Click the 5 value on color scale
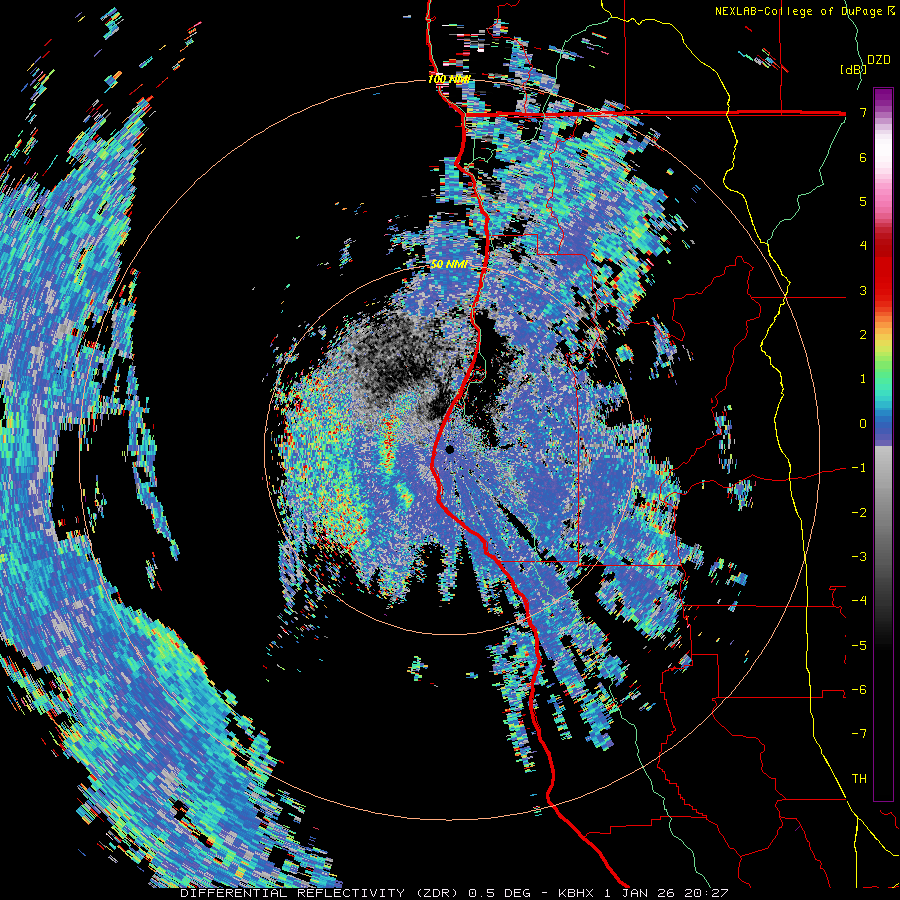Viewport: 900px width, 900px height. [863, 201]
